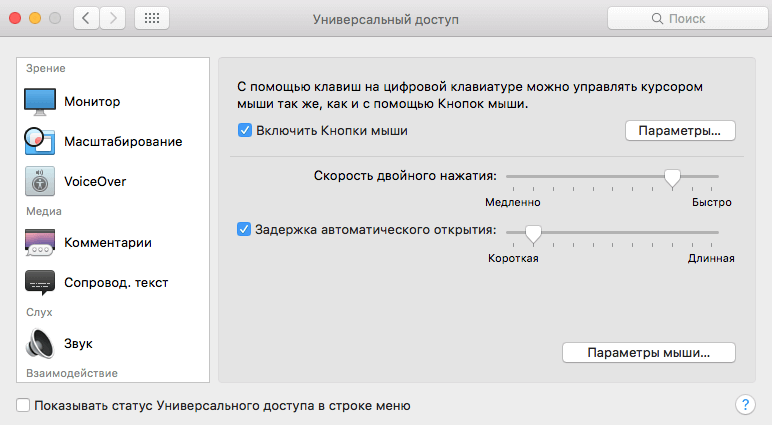This screenshot has width=772, height=425.
Task: Open the Масштабирование magnifier icon
Action: [x=39, y=141]
